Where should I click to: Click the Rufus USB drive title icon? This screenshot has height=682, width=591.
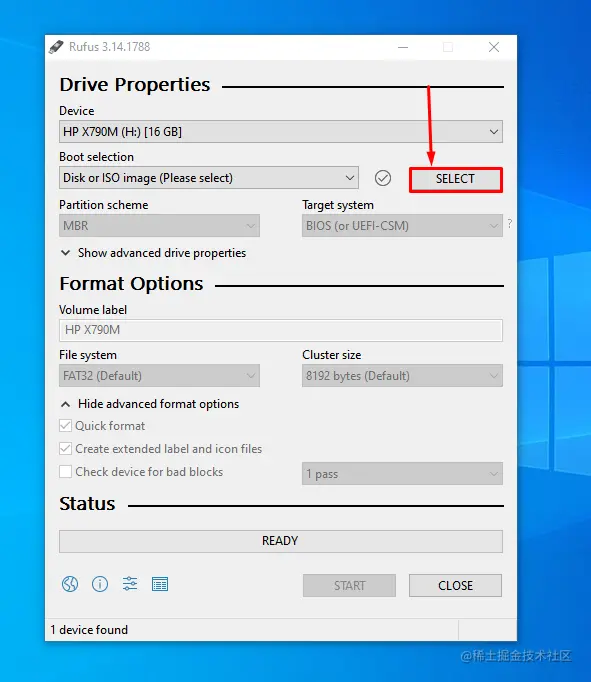click(x=56, y=47)
